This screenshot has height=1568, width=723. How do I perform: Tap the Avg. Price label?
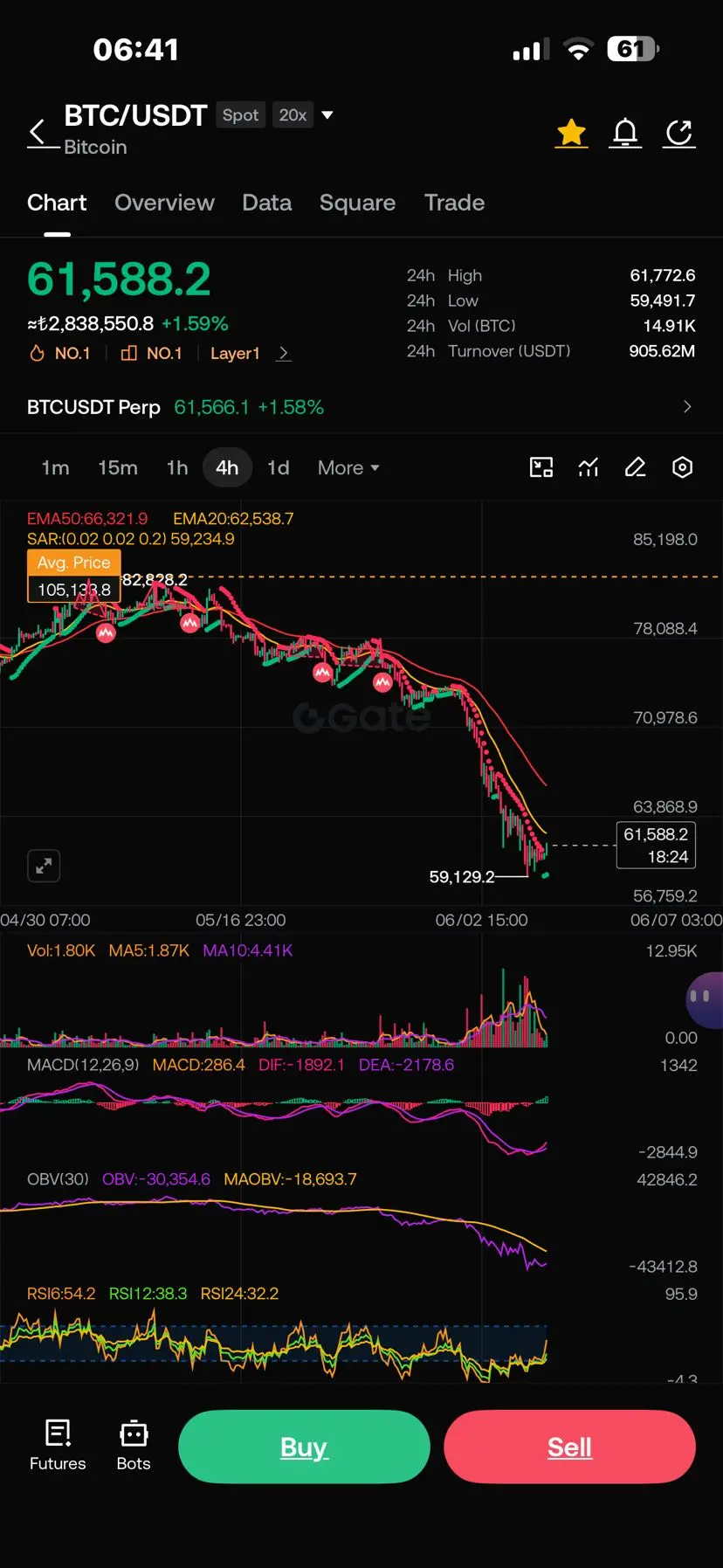tap(73, 563)
